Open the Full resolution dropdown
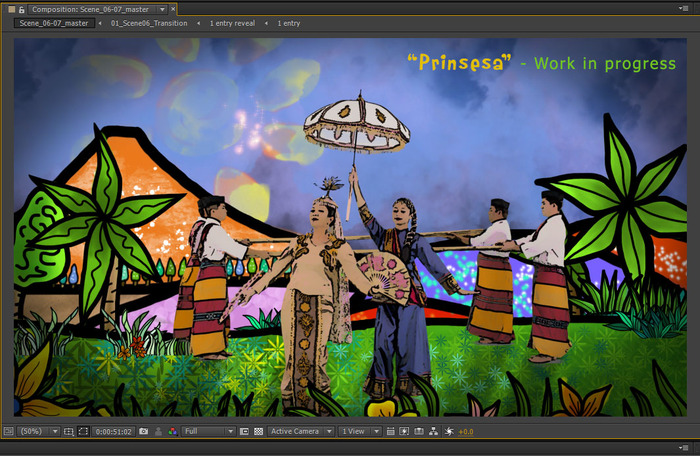 coord(208,431)
